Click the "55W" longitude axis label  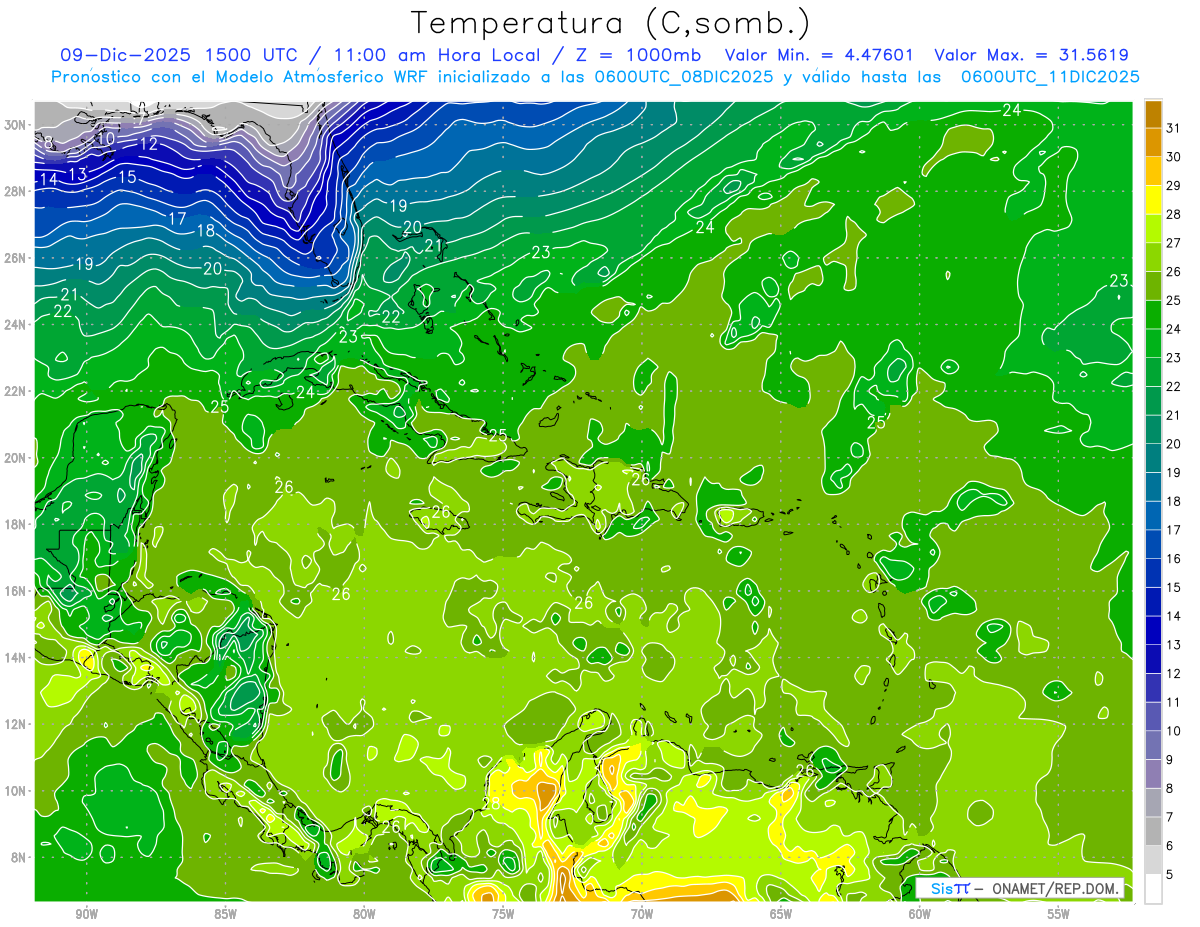coord(1059,913)
